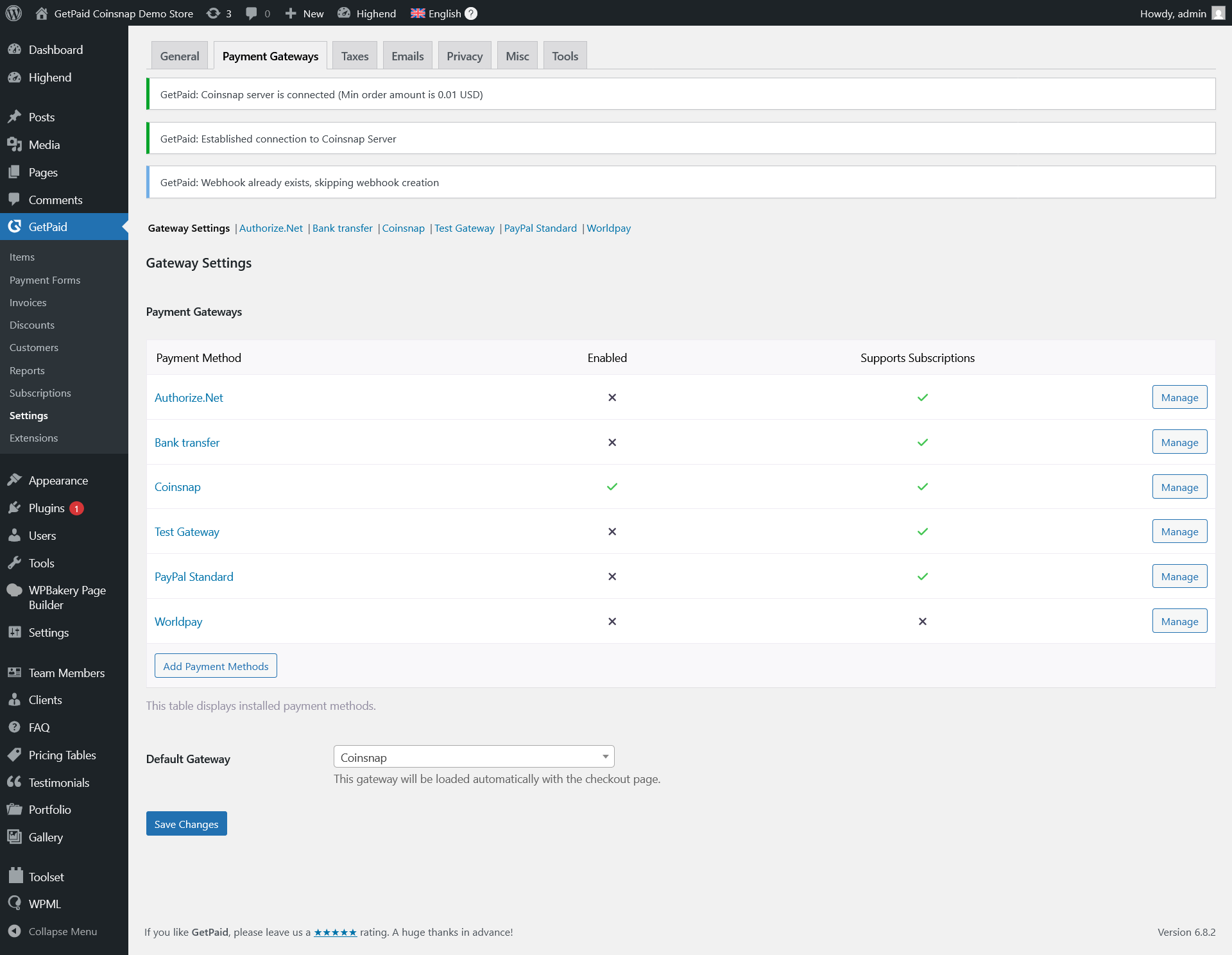Image resolution: width=1232 pixels, height=955 pixels.
Task: Click Howdy, admin account menu
Action: click(x=1182, y=13)
